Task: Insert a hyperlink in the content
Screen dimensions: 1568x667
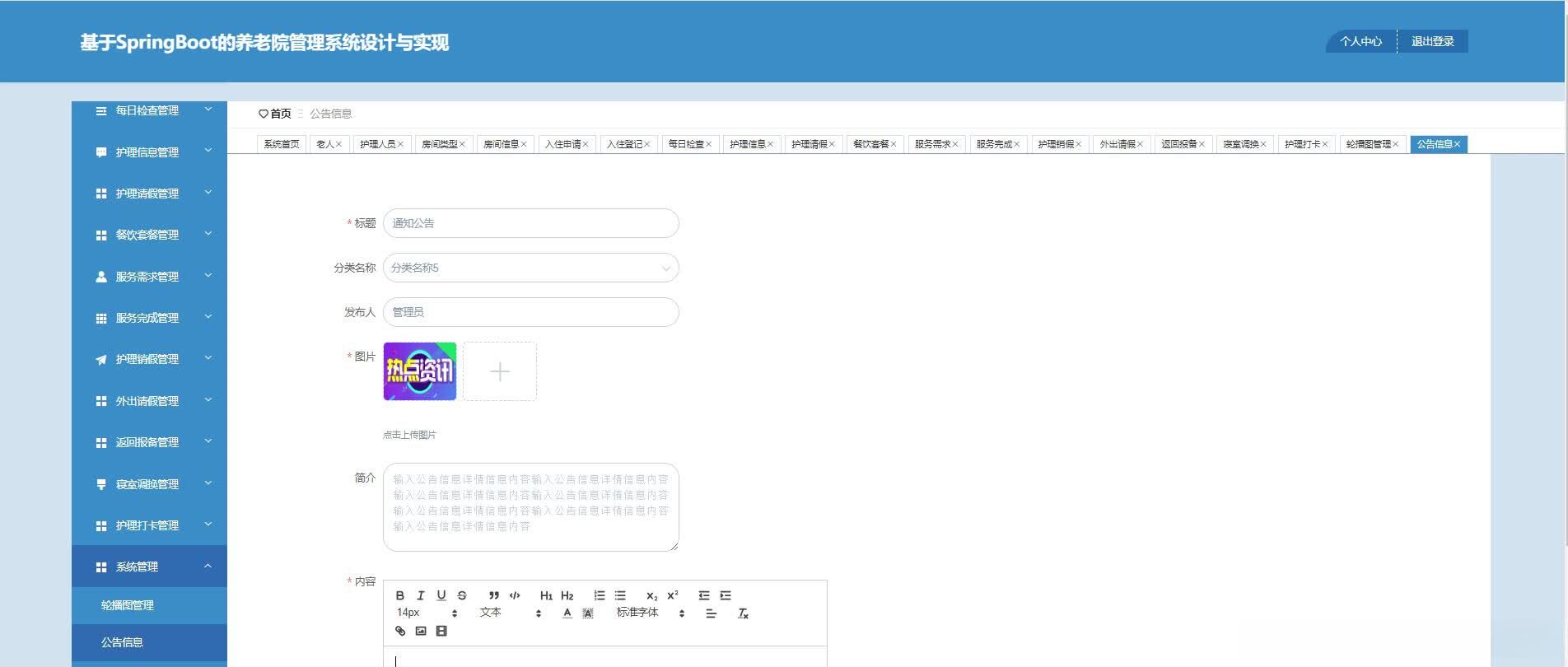Action: (x=400, y=631)
